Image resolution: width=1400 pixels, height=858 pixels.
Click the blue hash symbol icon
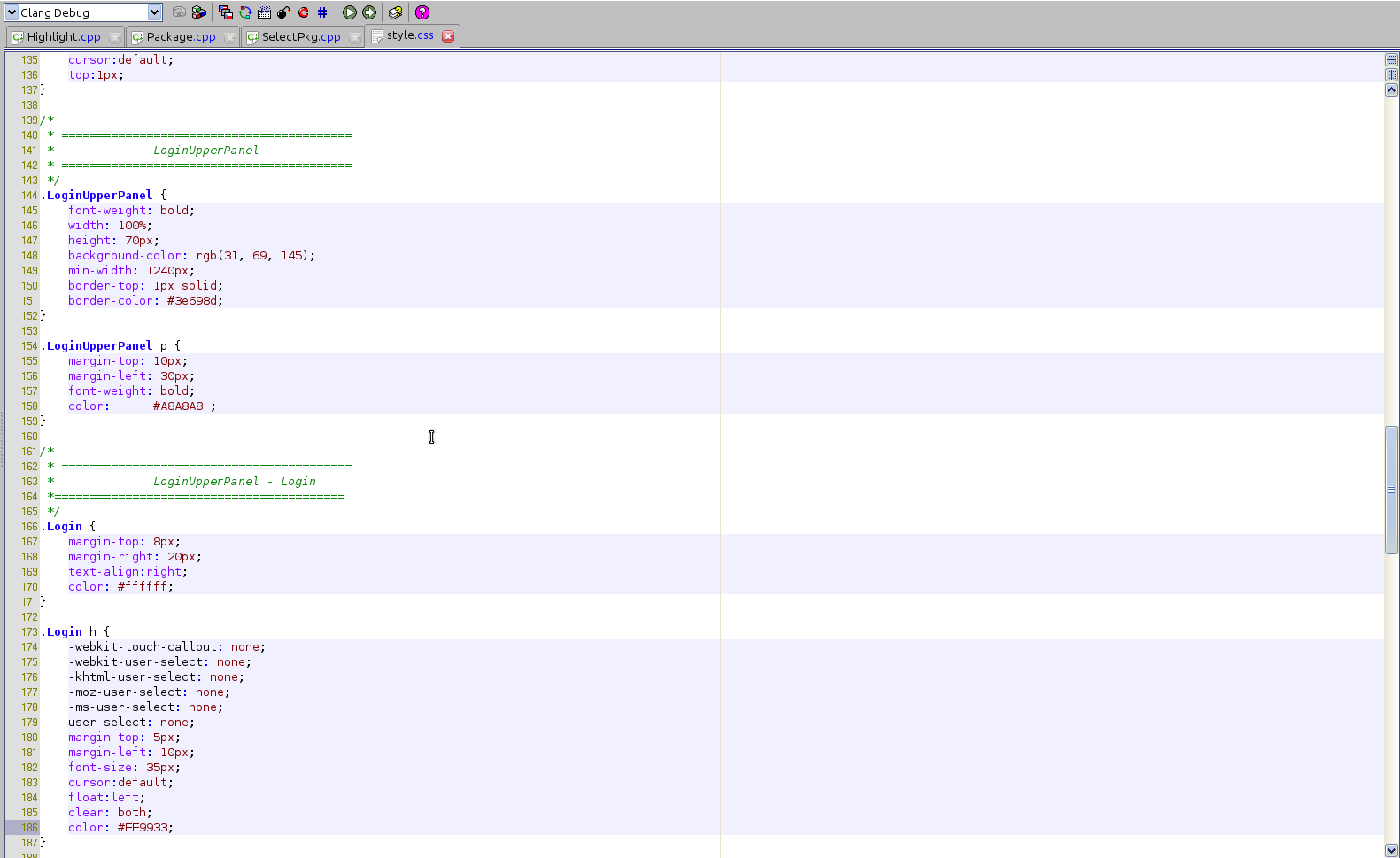click(322, 12)
